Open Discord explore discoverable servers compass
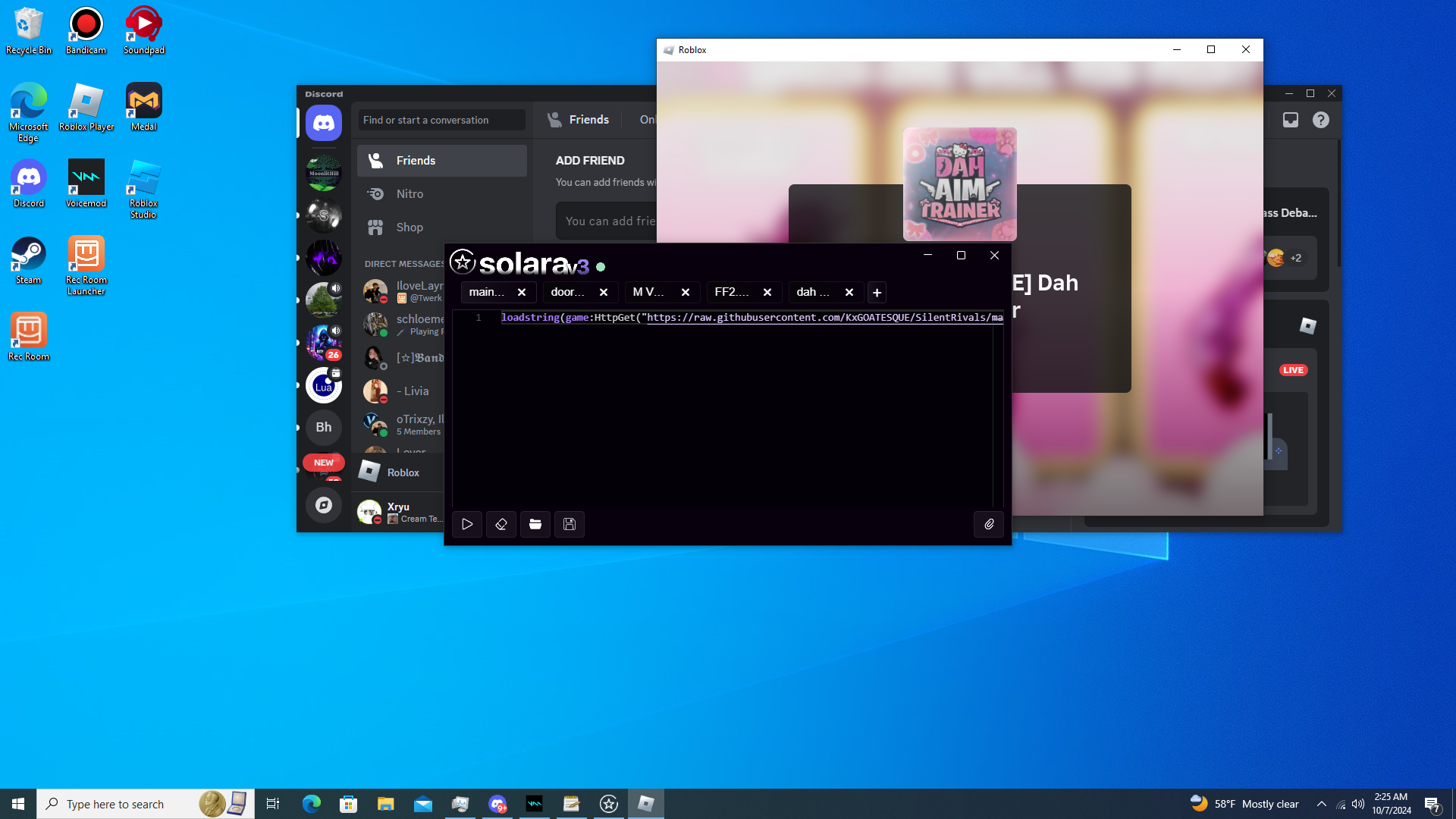This screenshot has height=819, width=1456. coord(324,505)
